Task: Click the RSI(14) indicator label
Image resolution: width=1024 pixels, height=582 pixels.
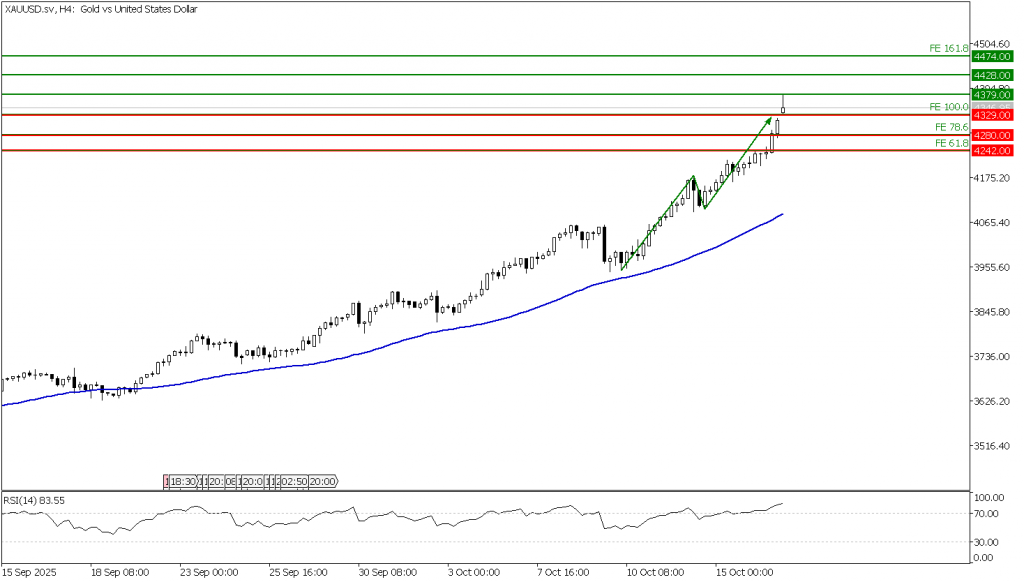Action: click(35, 497)
